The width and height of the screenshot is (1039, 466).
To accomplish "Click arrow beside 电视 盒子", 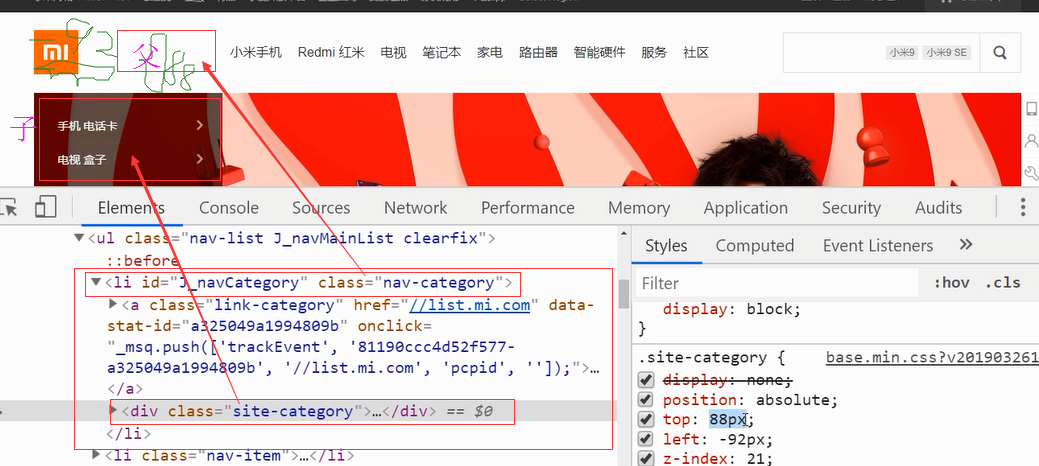I will 199,159.
